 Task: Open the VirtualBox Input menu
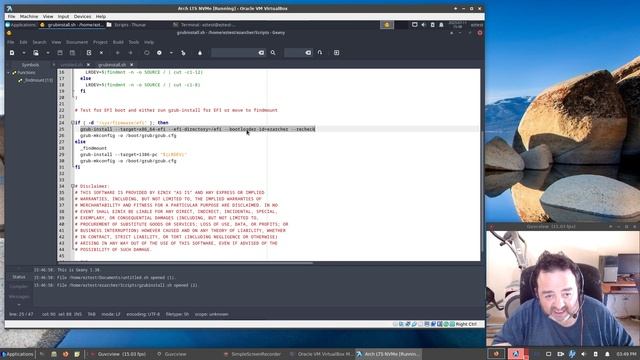point(63,17)
